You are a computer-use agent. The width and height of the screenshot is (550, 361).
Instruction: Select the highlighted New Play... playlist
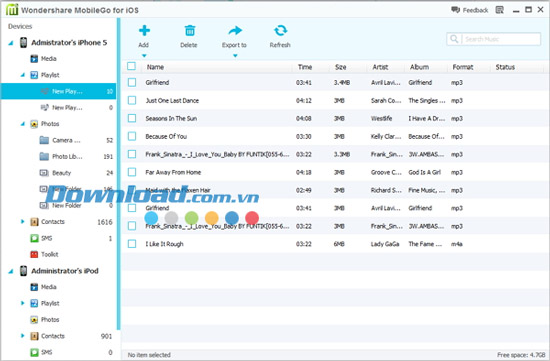click(x=58, y=91)
